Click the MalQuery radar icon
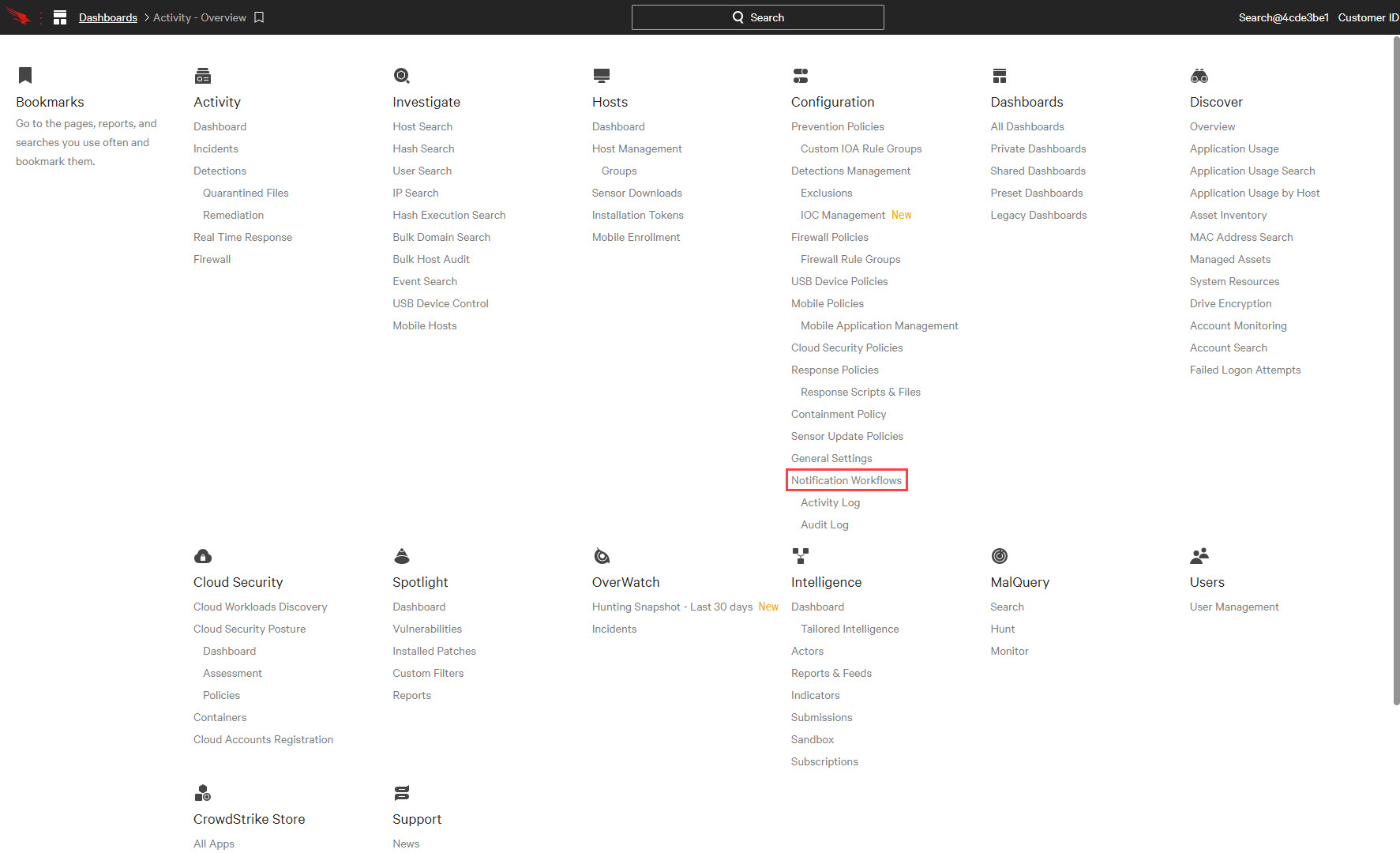 coord(1000,556)
